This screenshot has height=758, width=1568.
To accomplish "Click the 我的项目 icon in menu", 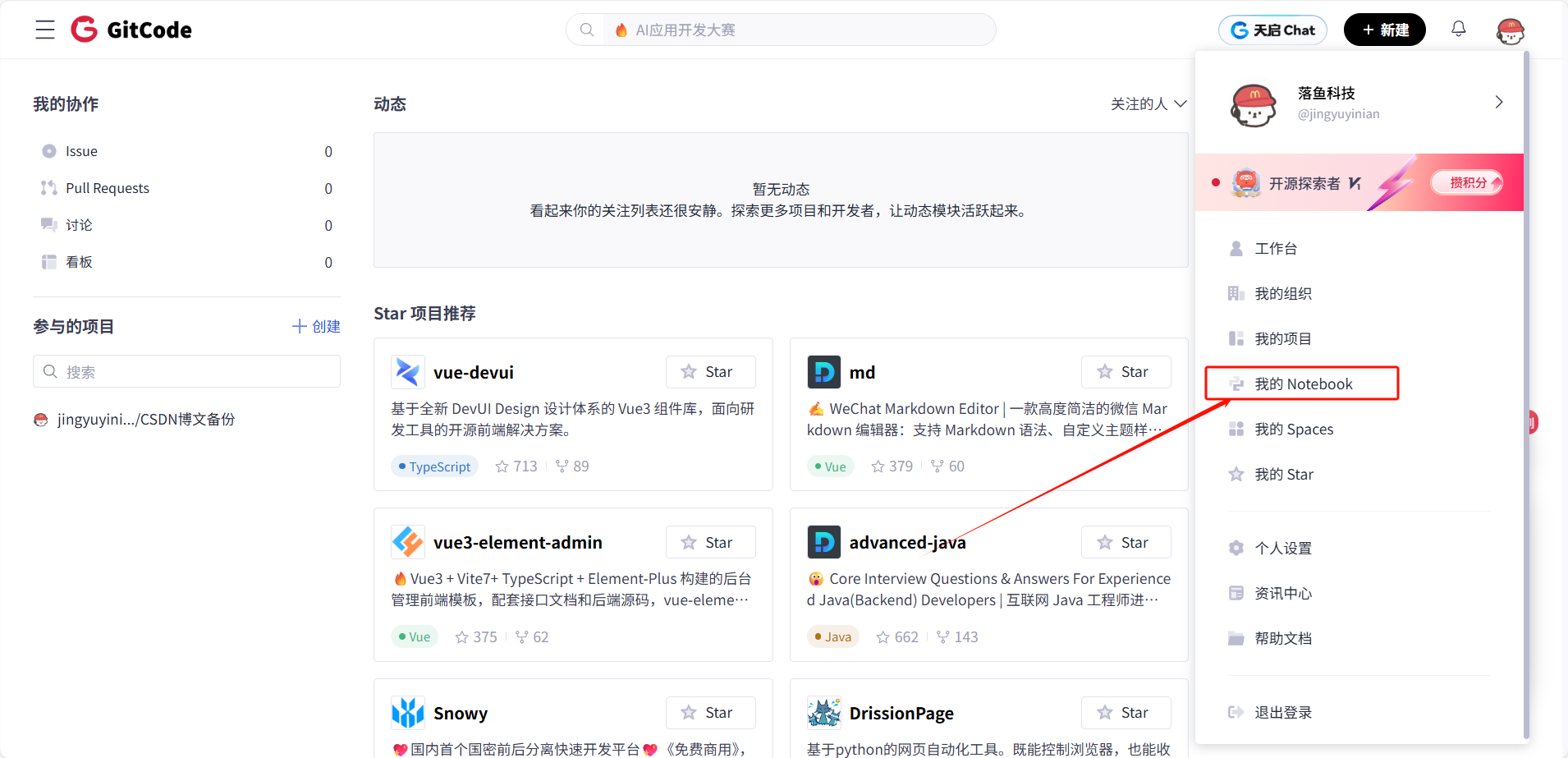I will pyautogui.click(x=1236, y=338).
